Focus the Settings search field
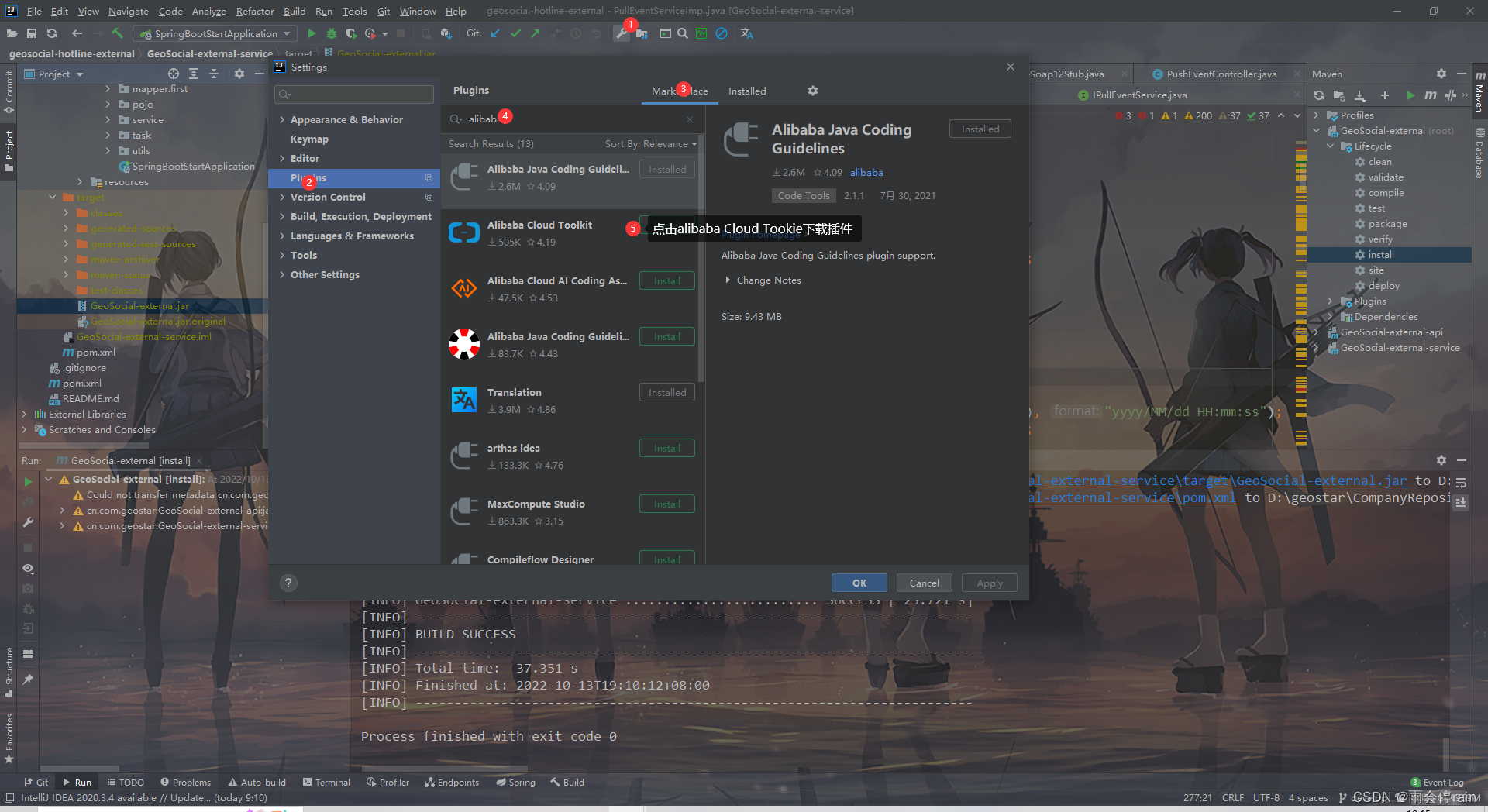 (354, 95)
